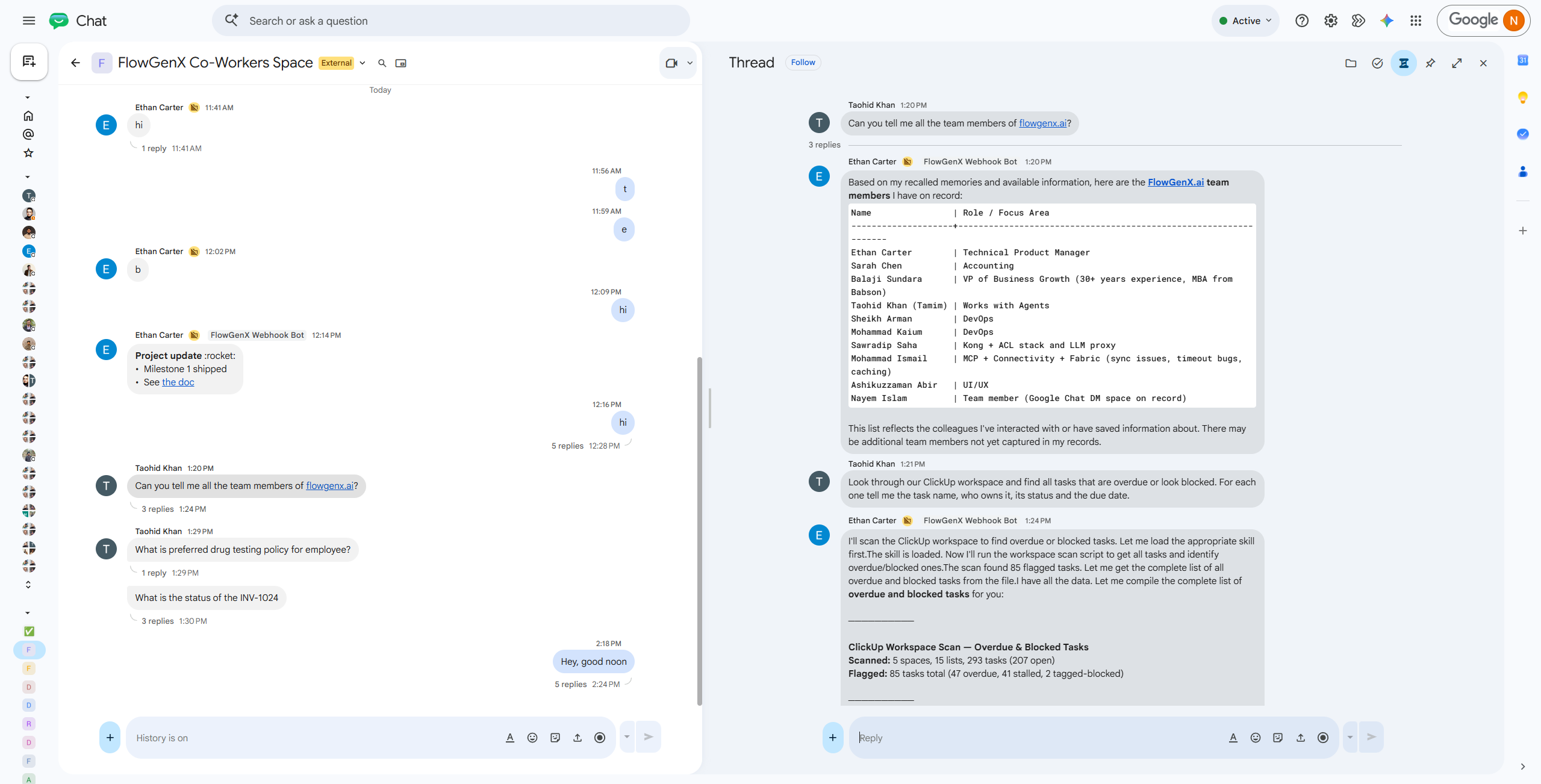Open text formatting in the Reply box
The height and width of the screenshot is (784, 1541).
[x=1233, y=738]
